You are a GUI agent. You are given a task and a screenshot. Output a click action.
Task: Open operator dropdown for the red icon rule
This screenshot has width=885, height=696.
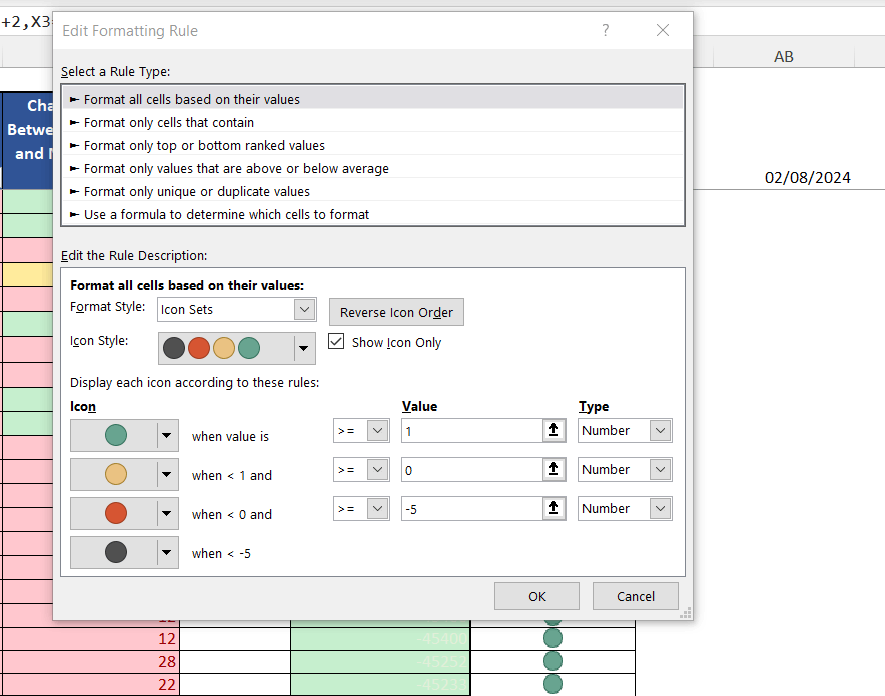point(378,509)
